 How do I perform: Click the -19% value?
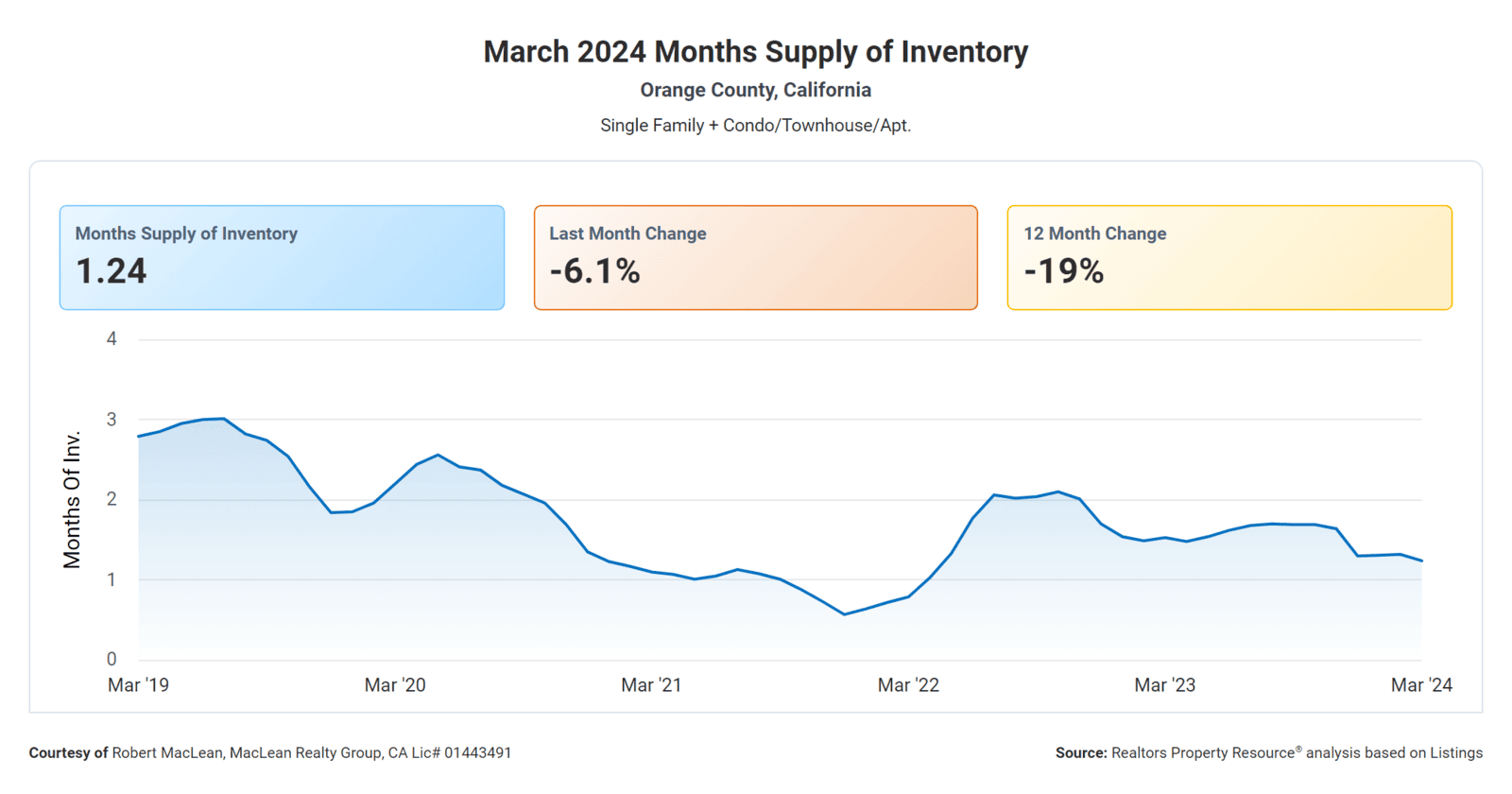[x=1064, y=271]
